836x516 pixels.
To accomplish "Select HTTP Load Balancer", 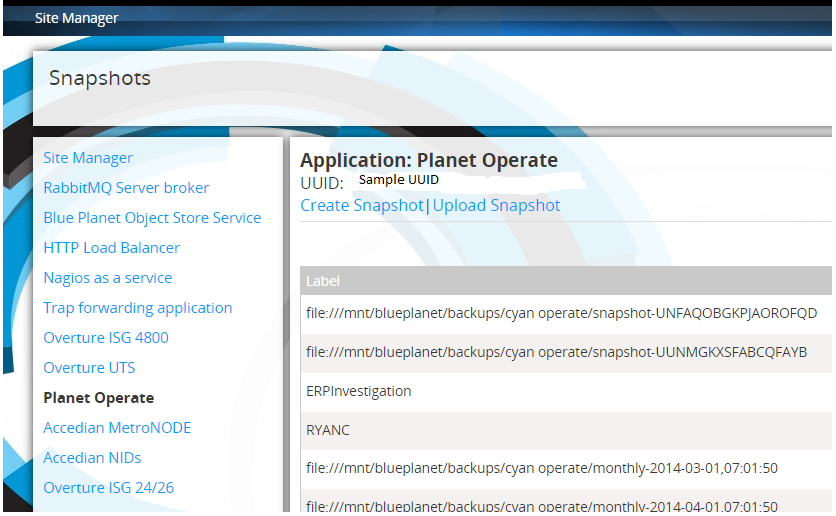I will tap(111, 248).
